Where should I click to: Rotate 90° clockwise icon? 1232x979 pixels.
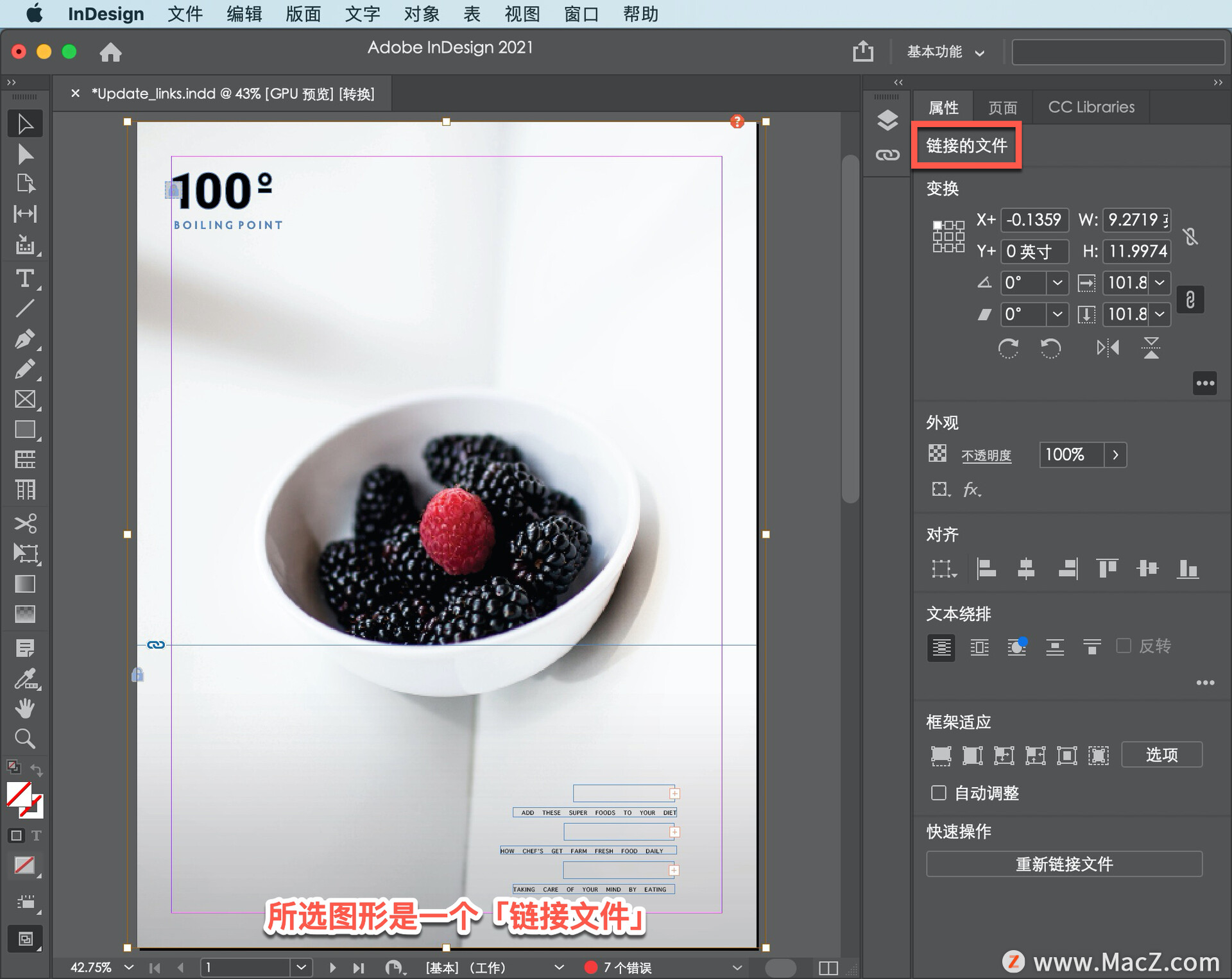tap(1008, 348)
